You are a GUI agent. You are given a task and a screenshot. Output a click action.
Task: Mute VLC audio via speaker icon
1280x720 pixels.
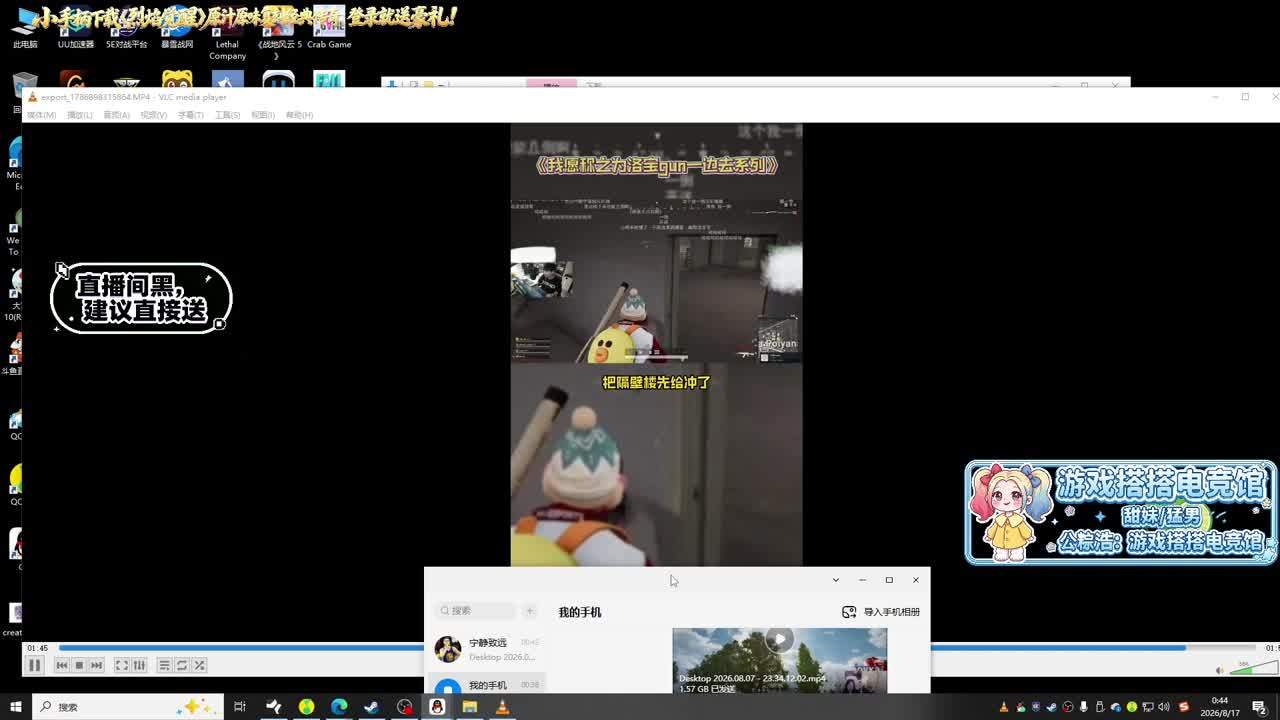[x=1219, y=670]
